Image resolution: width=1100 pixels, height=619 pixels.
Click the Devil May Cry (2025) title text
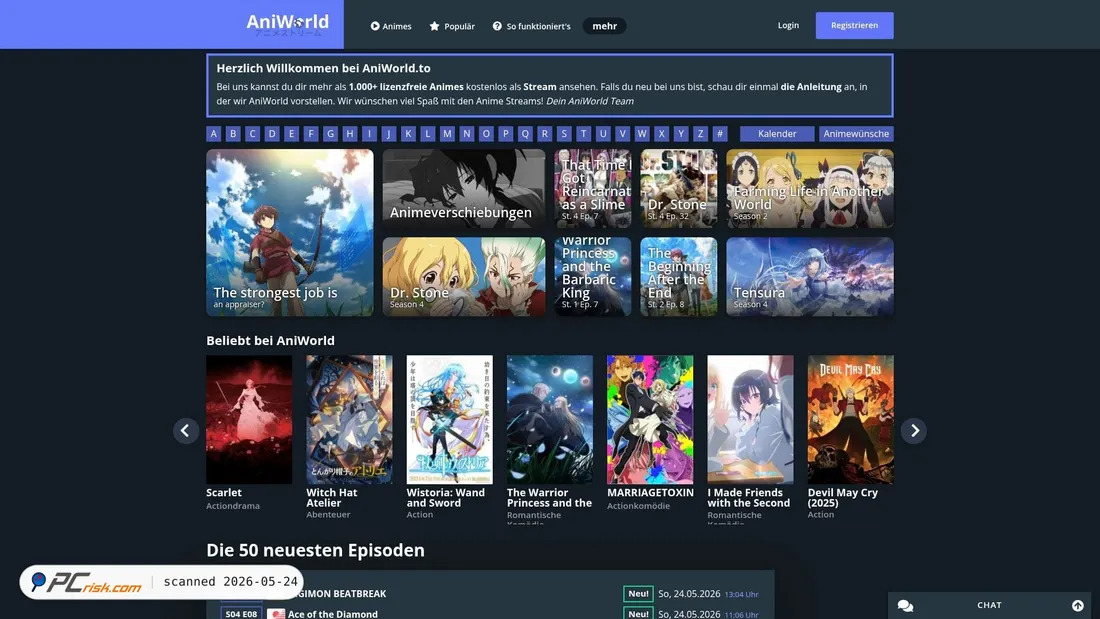(x=843, y=498)
